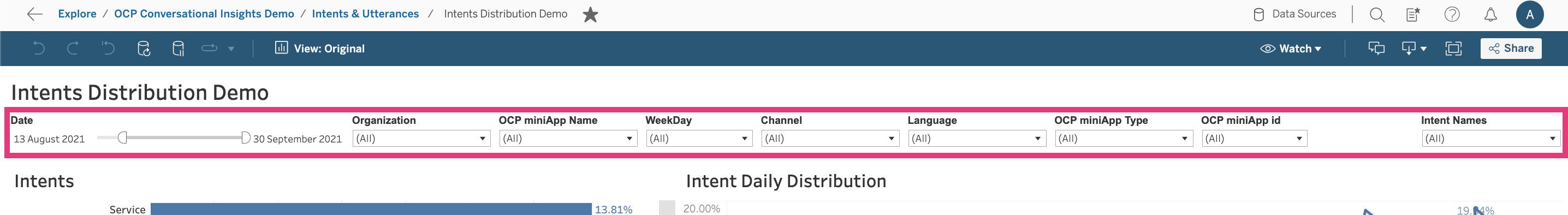Open the help question mark icon
This screenshot has width=1568, height=215.
[x=1452, y=14]
